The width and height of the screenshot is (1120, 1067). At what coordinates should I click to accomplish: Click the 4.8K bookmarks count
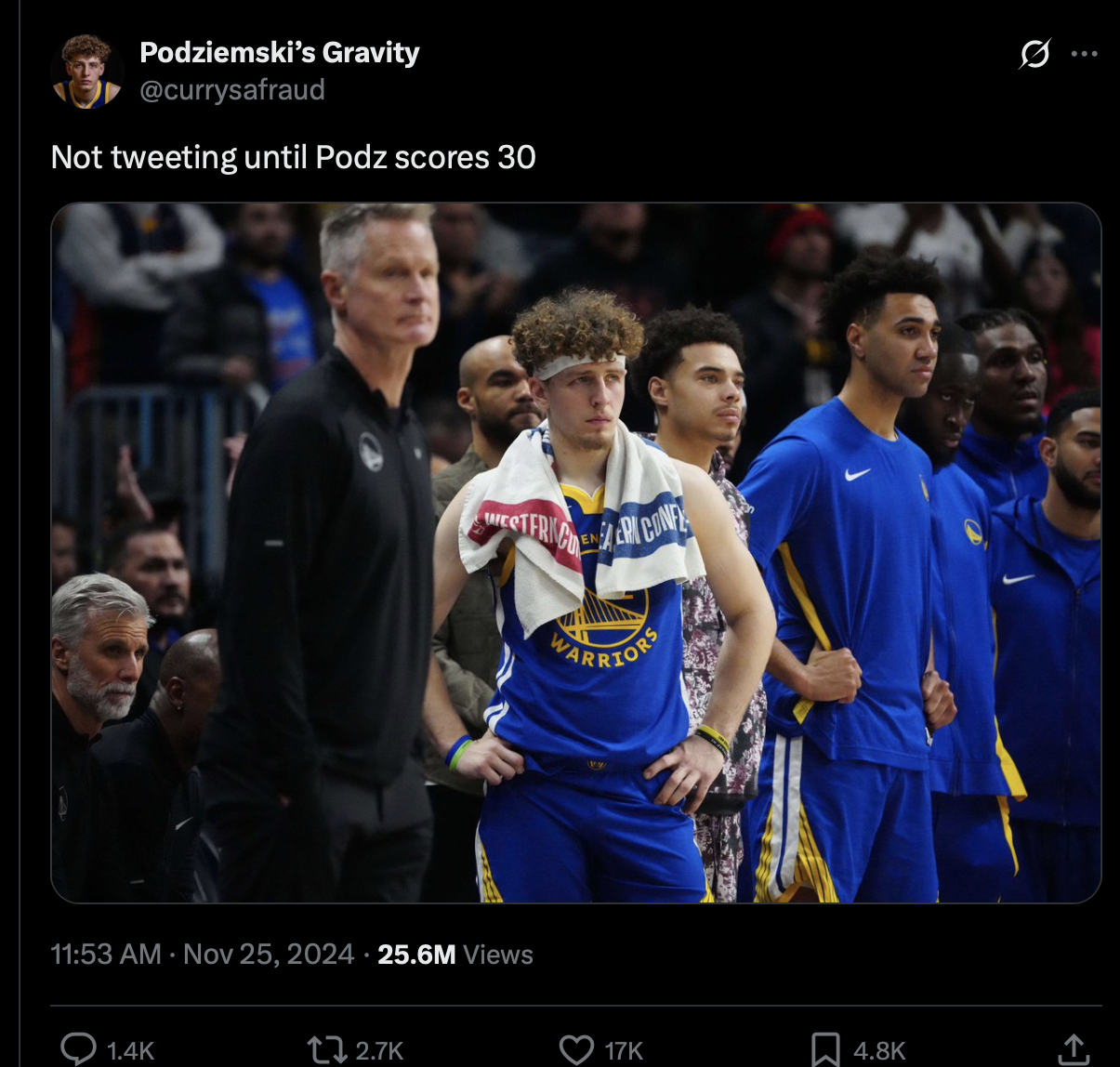coord(879,1051)
